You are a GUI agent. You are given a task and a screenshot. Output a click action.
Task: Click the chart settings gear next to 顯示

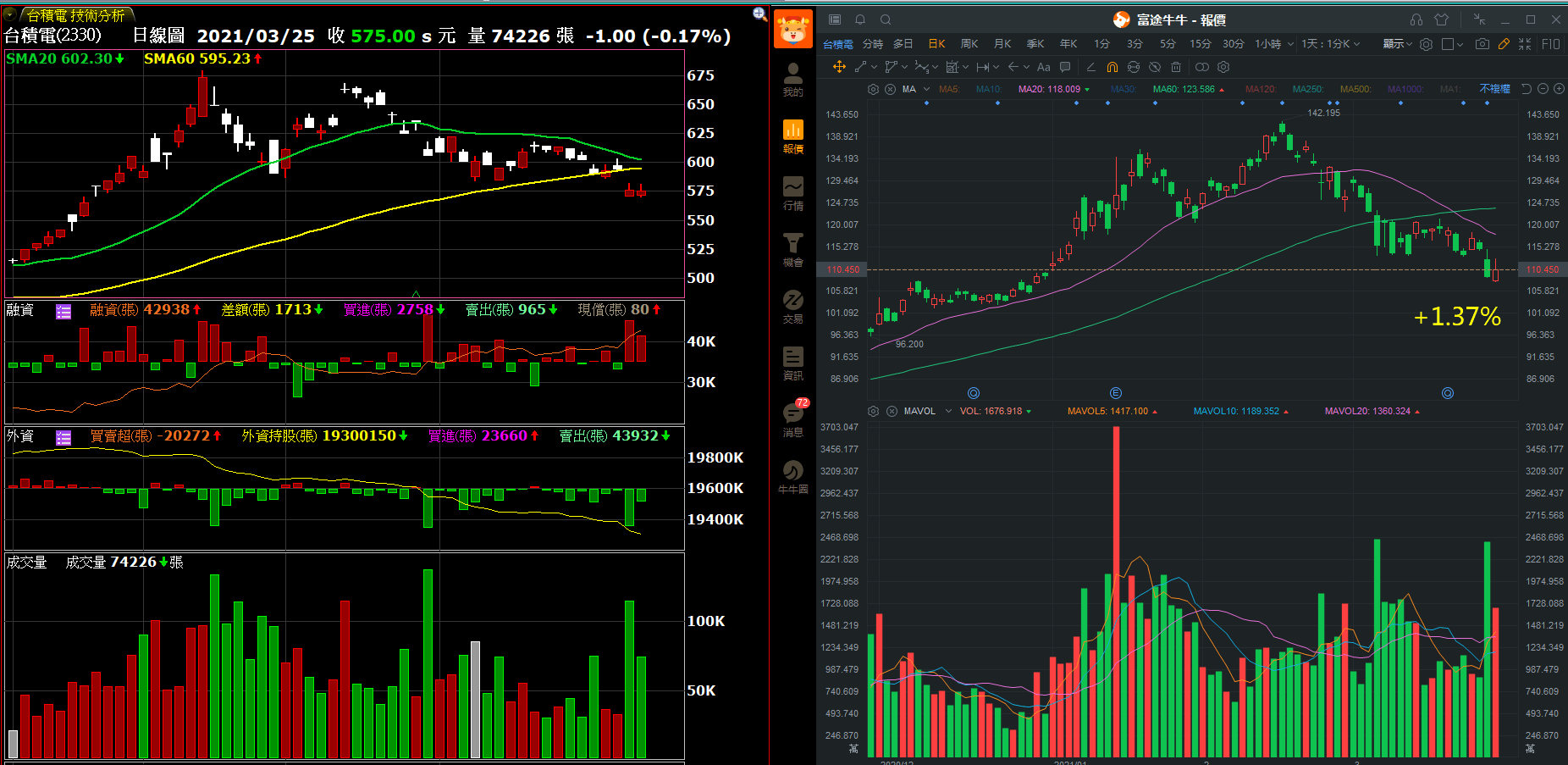click(1426, 44)
